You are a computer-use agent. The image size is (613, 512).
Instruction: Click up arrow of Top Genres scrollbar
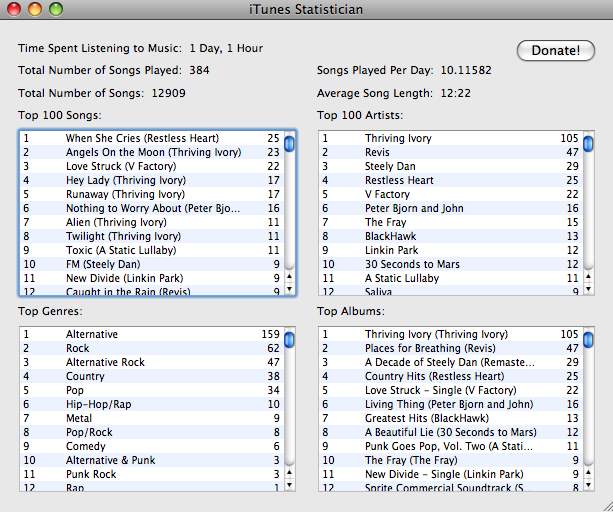289,472
